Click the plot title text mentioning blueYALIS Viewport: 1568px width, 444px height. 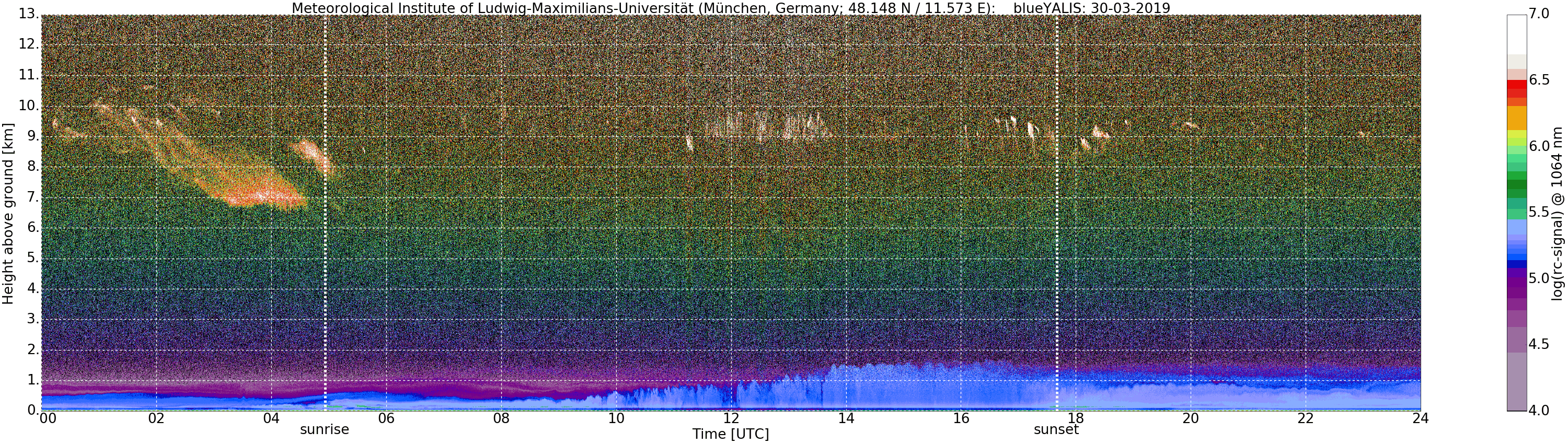[731, 8]
